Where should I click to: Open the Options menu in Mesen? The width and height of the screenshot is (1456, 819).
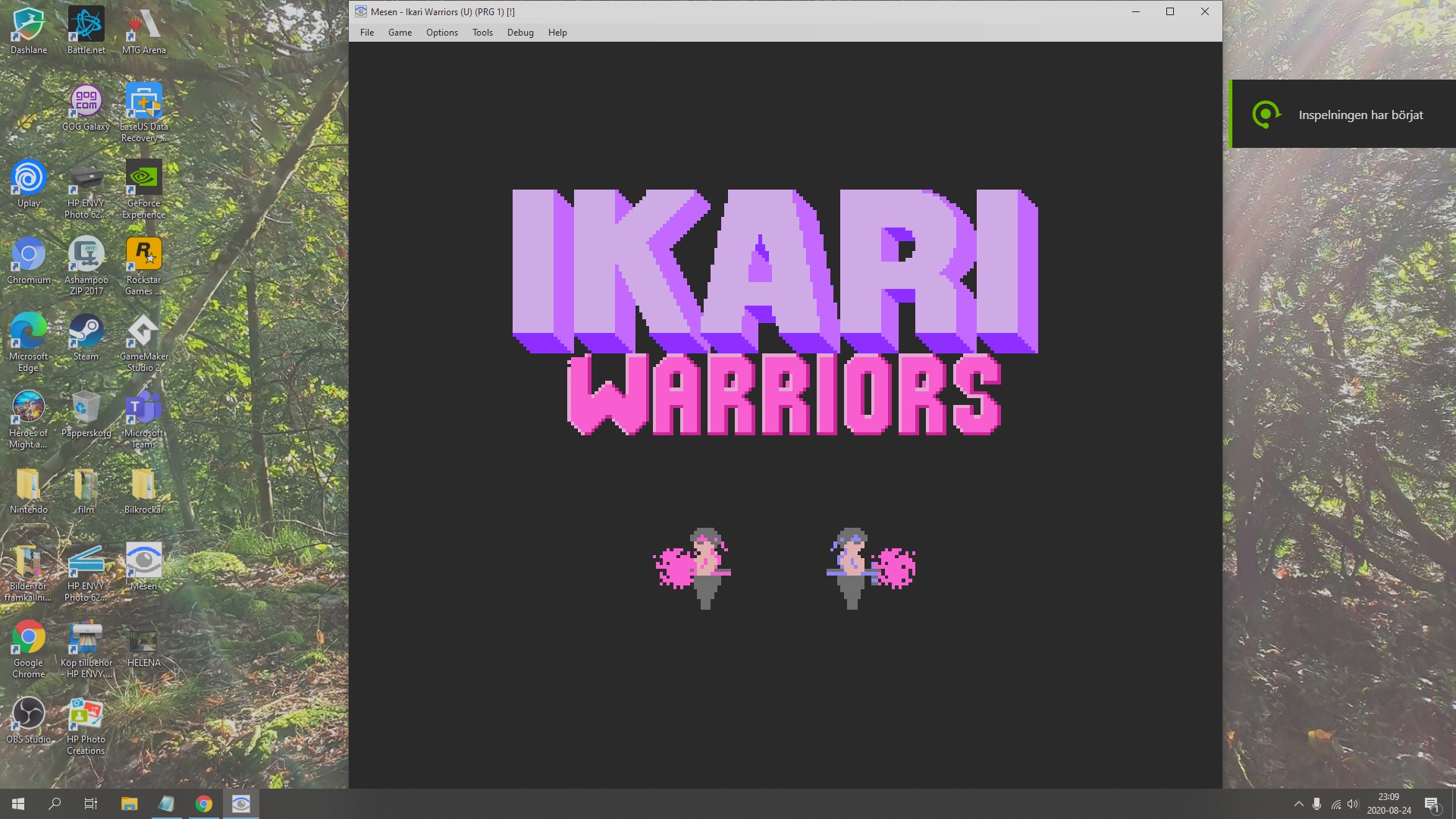pyautogui.click(x=442, y=33)
